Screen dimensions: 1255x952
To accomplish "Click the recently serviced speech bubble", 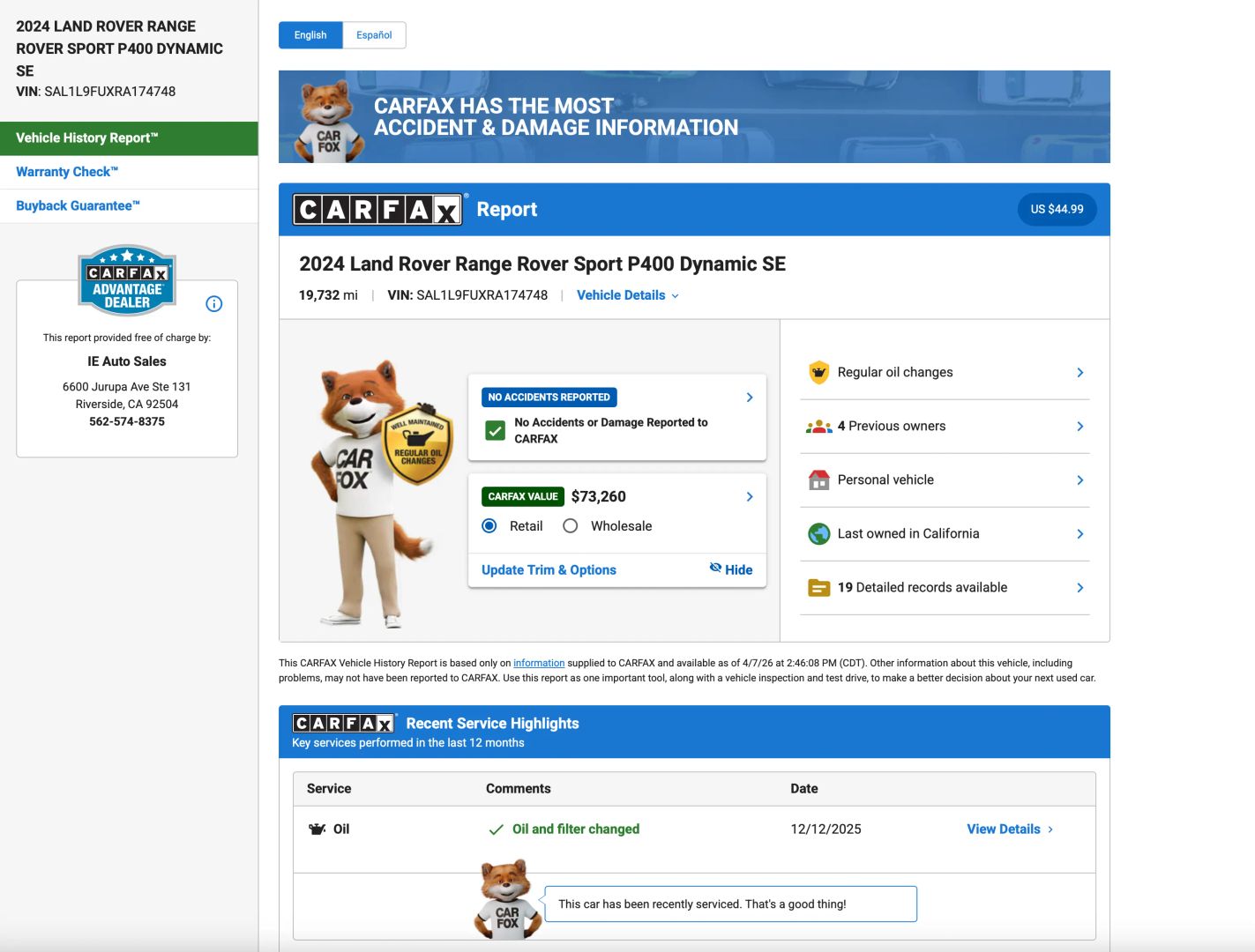I will pyautogui.click(x=731, y=904).
